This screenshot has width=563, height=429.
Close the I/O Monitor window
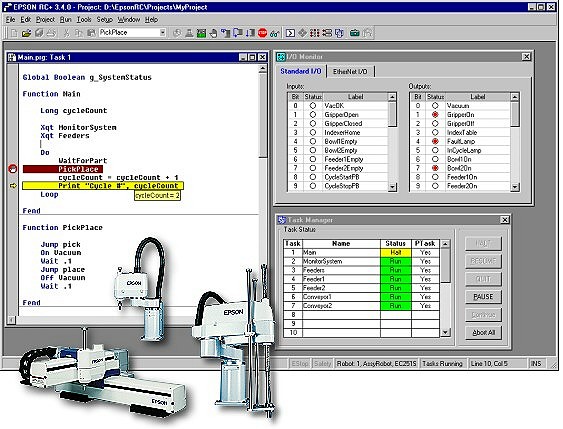coord(526,57)
